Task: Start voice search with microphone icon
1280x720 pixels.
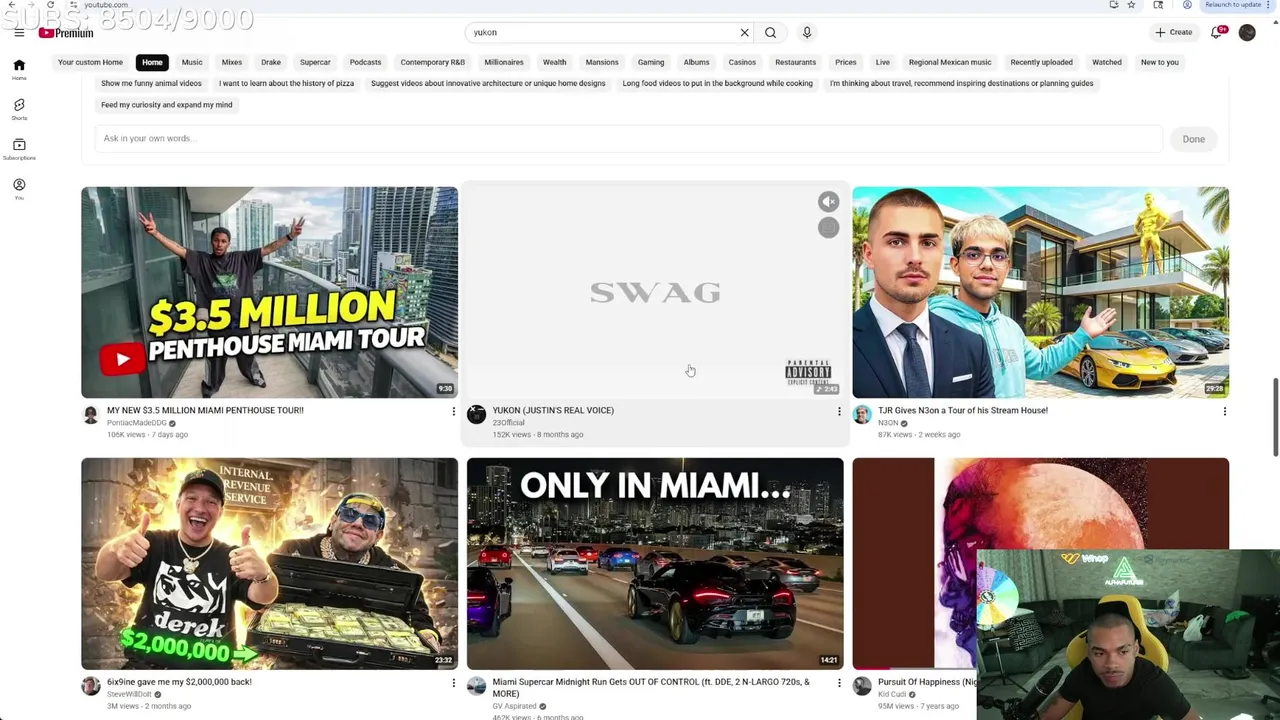Action: (807, 33)
